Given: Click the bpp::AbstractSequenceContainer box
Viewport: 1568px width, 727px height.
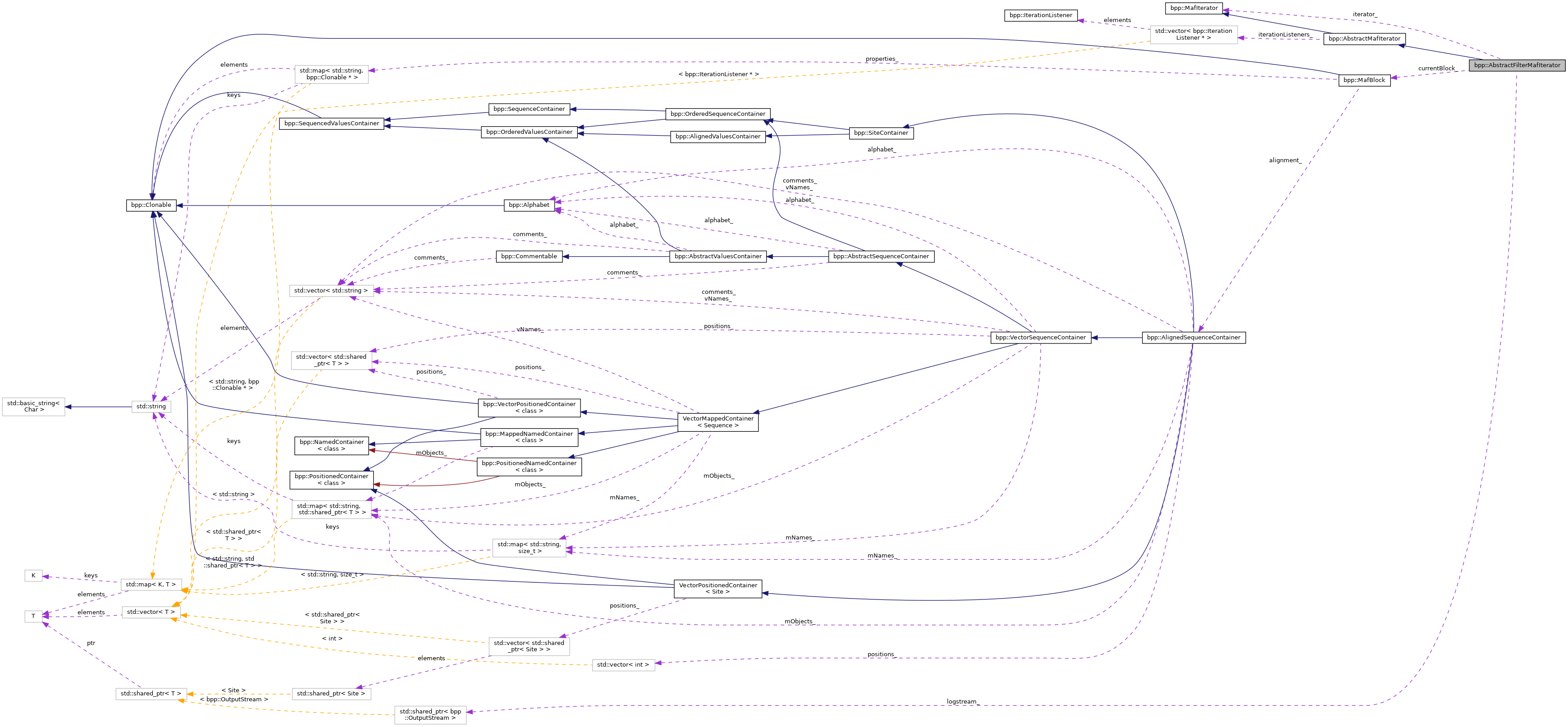Looking at the screenshot, I should pyautogui.click(x=881, y=256).
